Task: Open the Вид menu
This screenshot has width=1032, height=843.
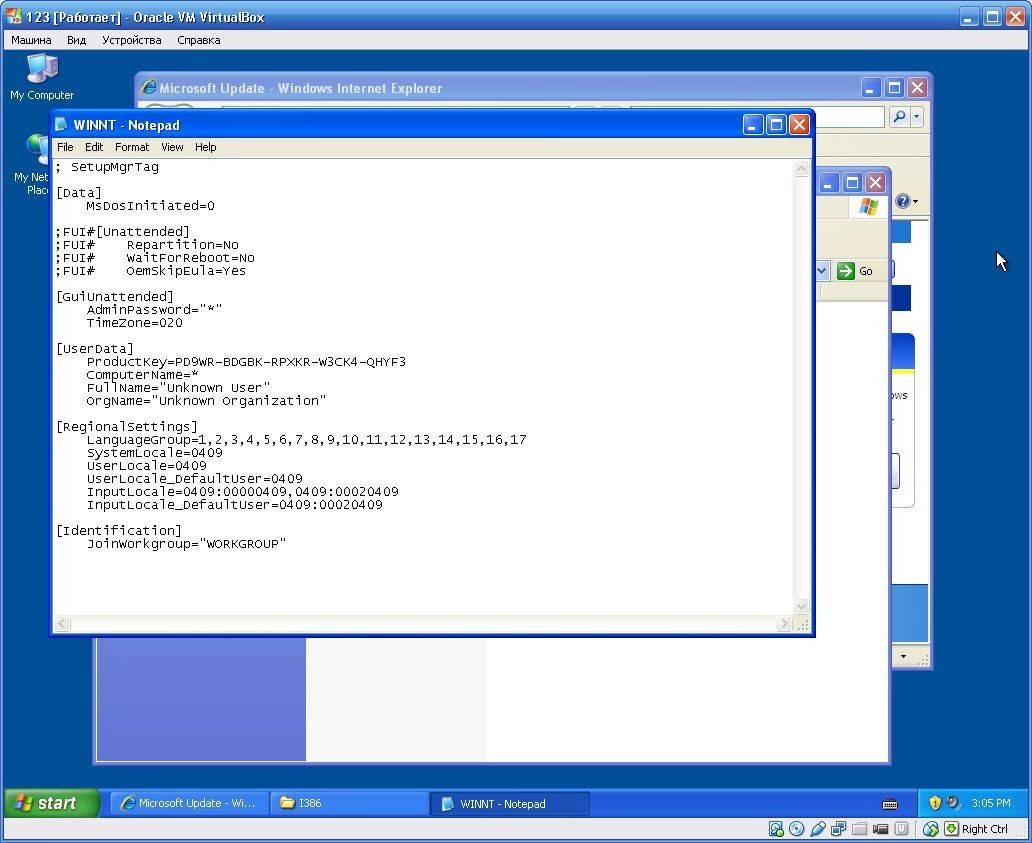Action: (x=76, y=40)
